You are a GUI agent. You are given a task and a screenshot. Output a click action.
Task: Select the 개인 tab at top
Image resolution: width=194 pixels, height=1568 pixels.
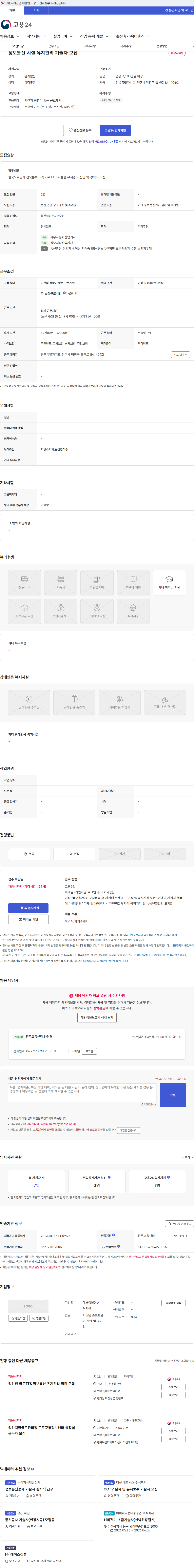[12, 10]
